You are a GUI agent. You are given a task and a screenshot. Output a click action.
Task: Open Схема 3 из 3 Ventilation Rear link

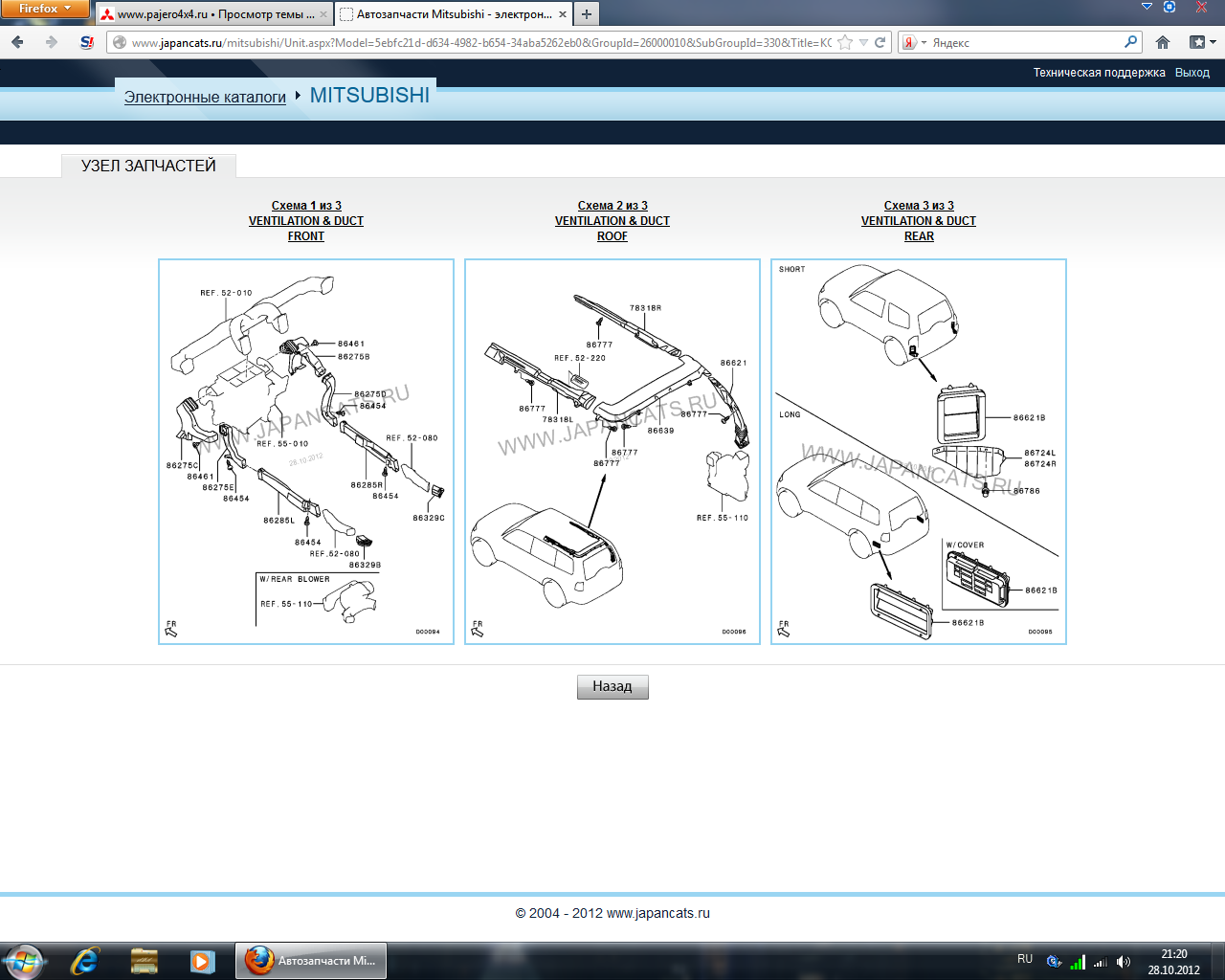tap(919, 221)
